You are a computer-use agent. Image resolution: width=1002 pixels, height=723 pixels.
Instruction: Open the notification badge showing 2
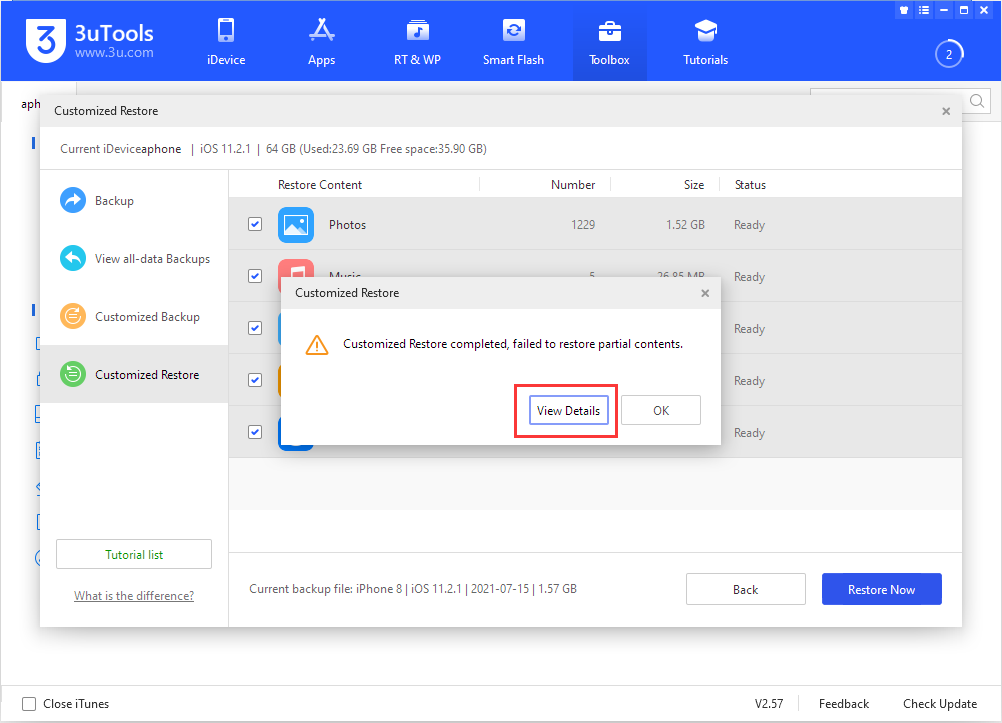pyautogui.click(x=948, y=54)
